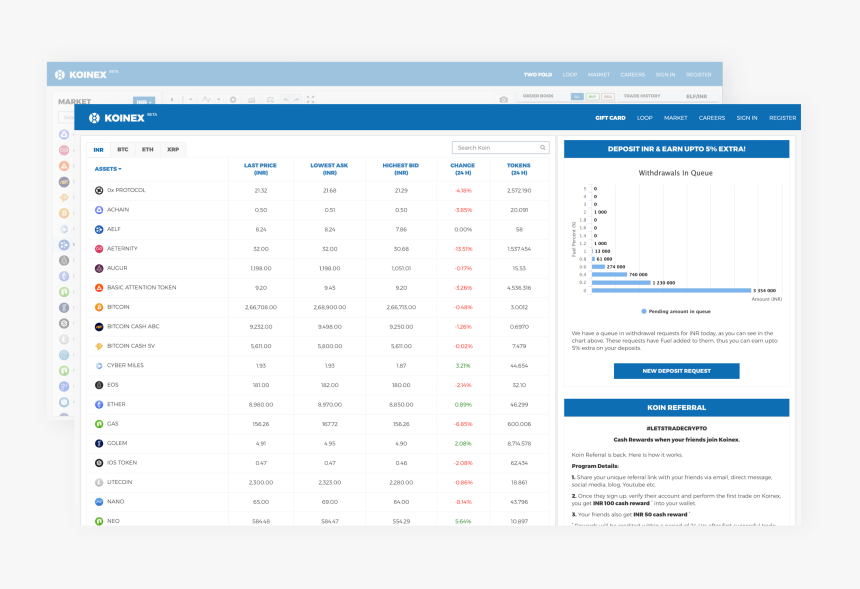Click into the Search Koin field
The image size is (860, 589).
coord(495,148)
